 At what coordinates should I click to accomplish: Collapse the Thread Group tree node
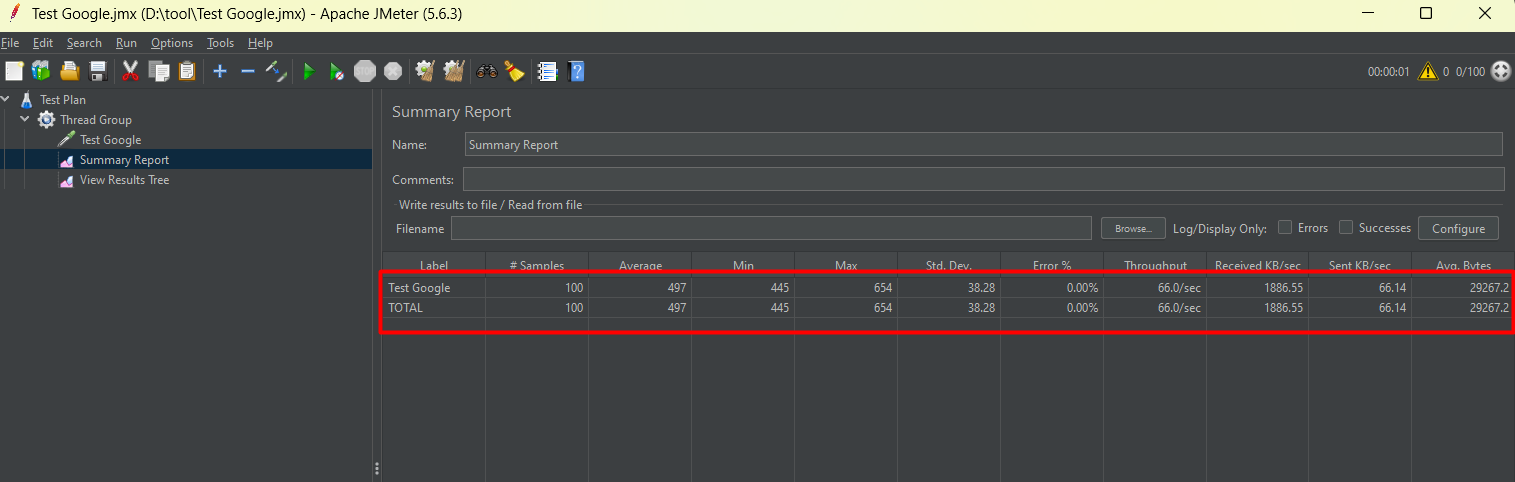(25, 119)
